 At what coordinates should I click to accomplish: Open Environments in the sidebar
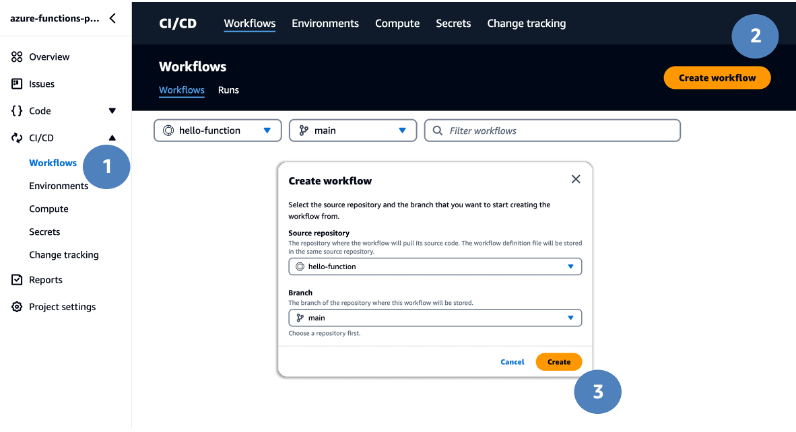(x=58, y=186)
